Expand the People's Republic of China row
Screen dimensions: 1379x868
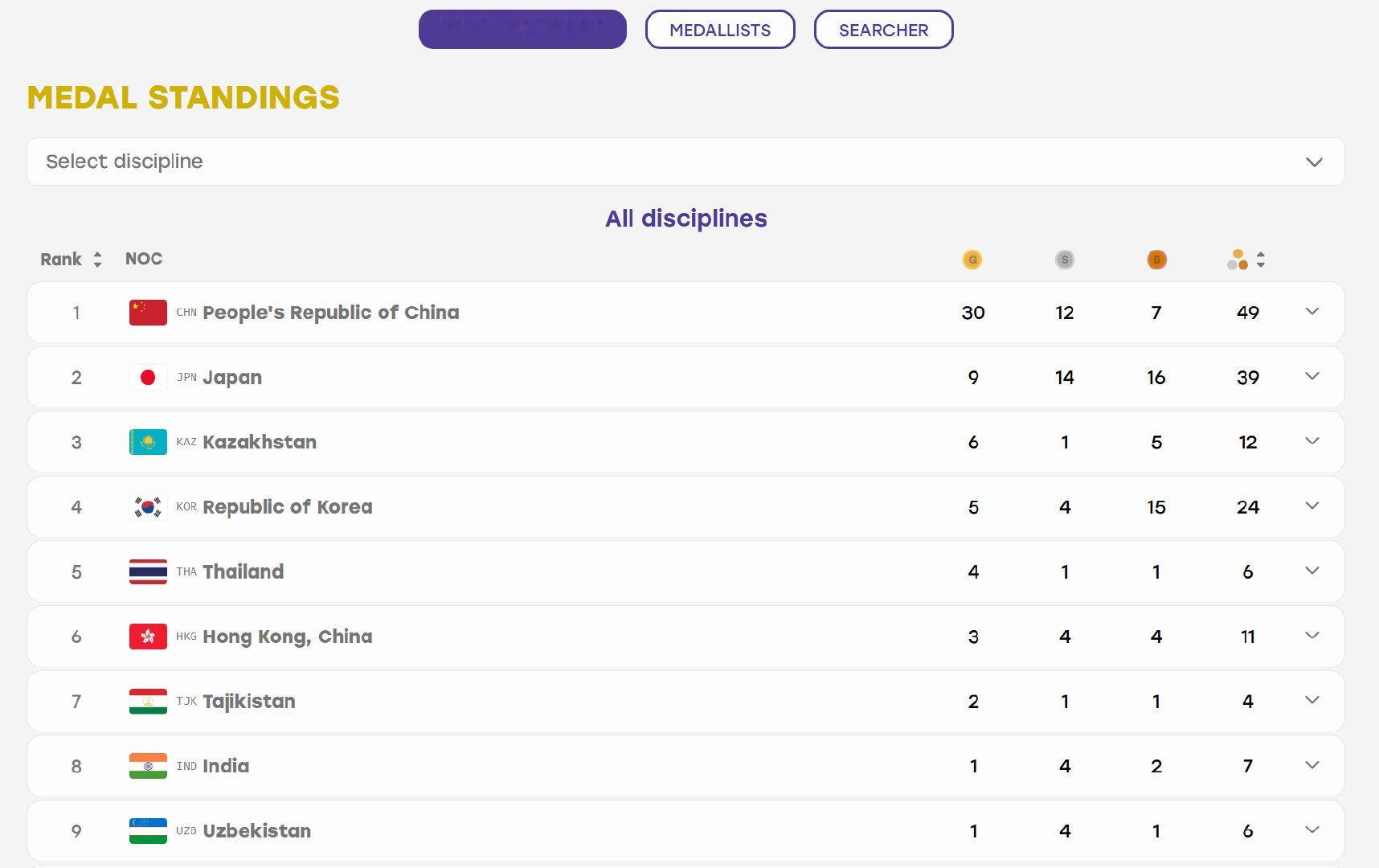pyautogui.click(x=1312, y=312)
